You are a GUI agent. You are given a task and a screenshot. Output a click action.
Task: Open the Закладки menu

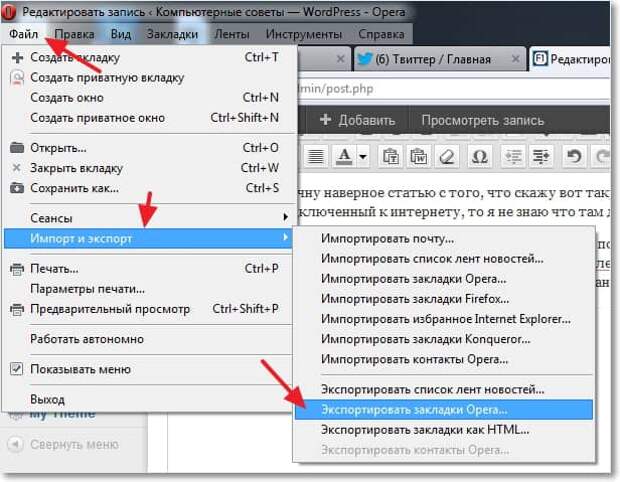[x=172, y=34]
